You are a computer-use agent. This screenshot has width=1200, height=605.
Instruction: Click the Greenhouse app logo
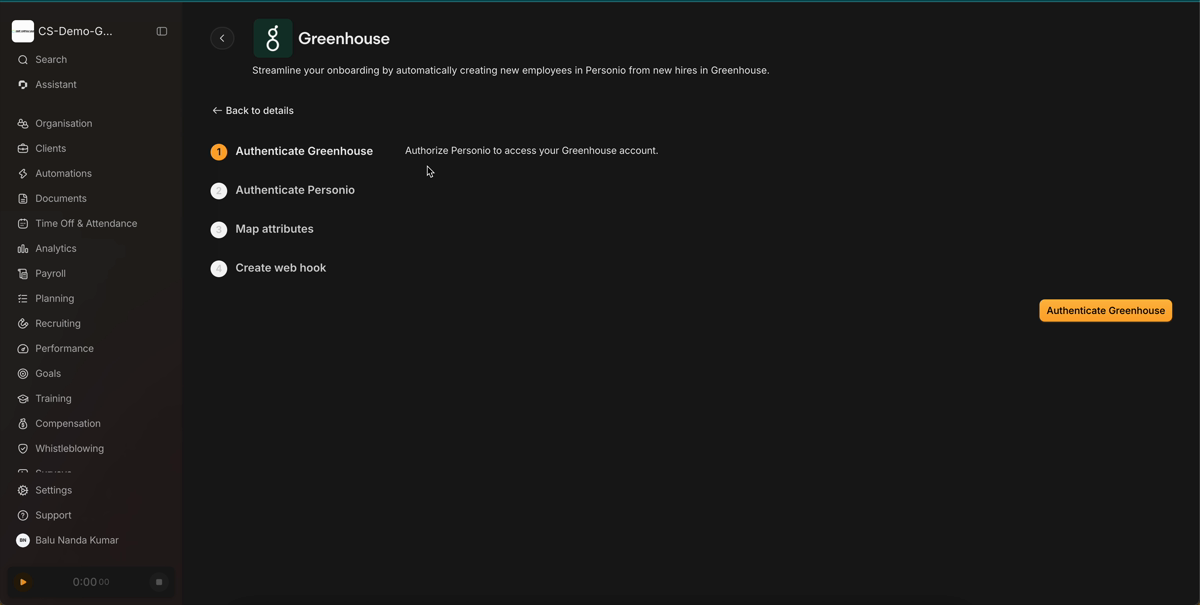(273, 38)
